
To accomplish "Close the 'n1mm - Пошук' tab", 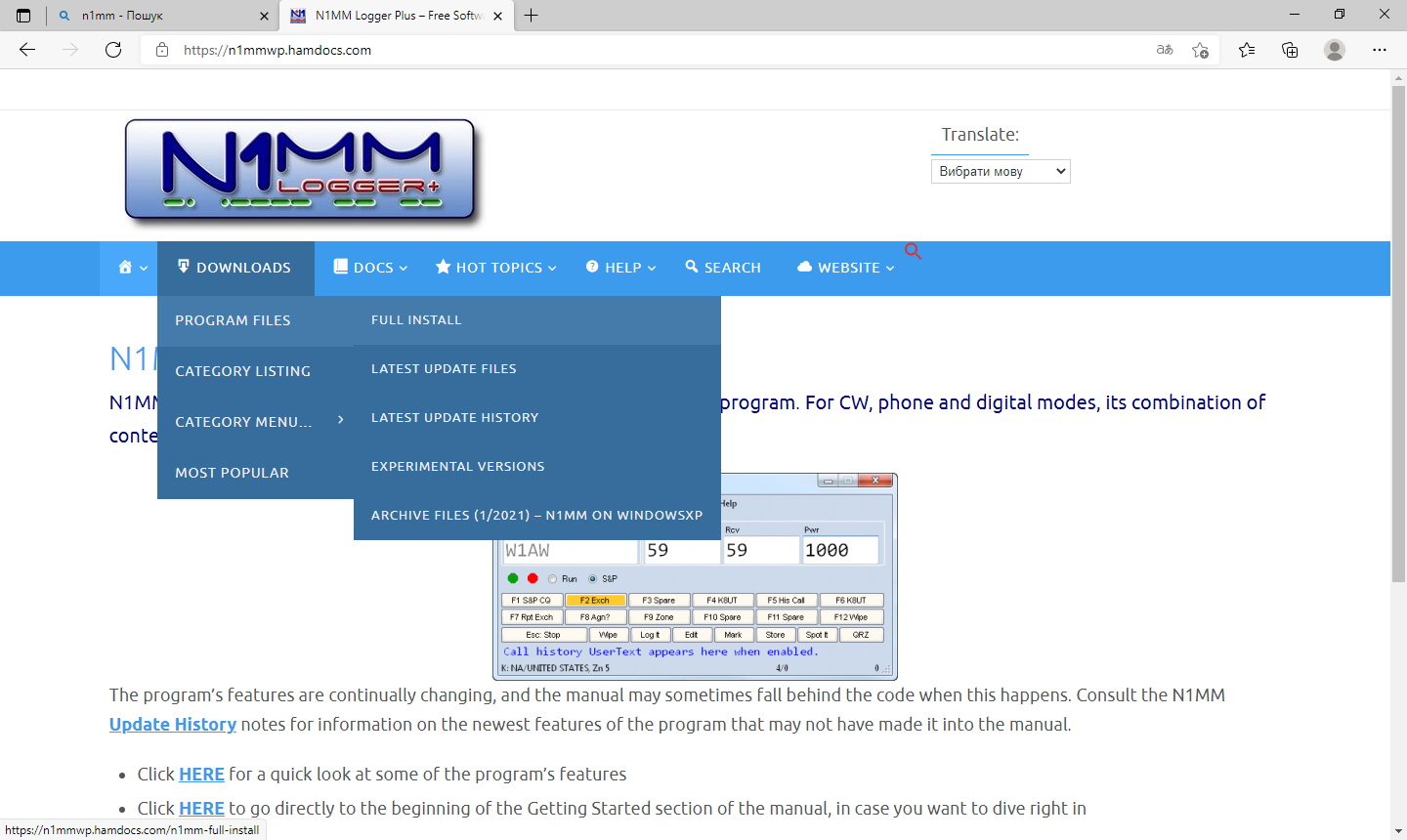I will pos(264,16).
